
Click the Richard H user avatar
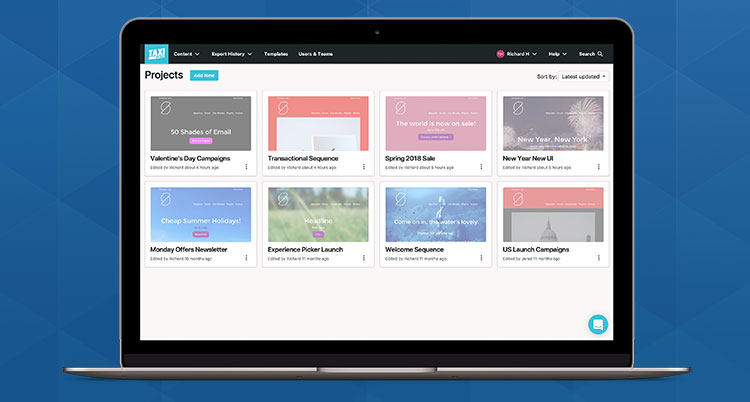(x=501, y=54)
